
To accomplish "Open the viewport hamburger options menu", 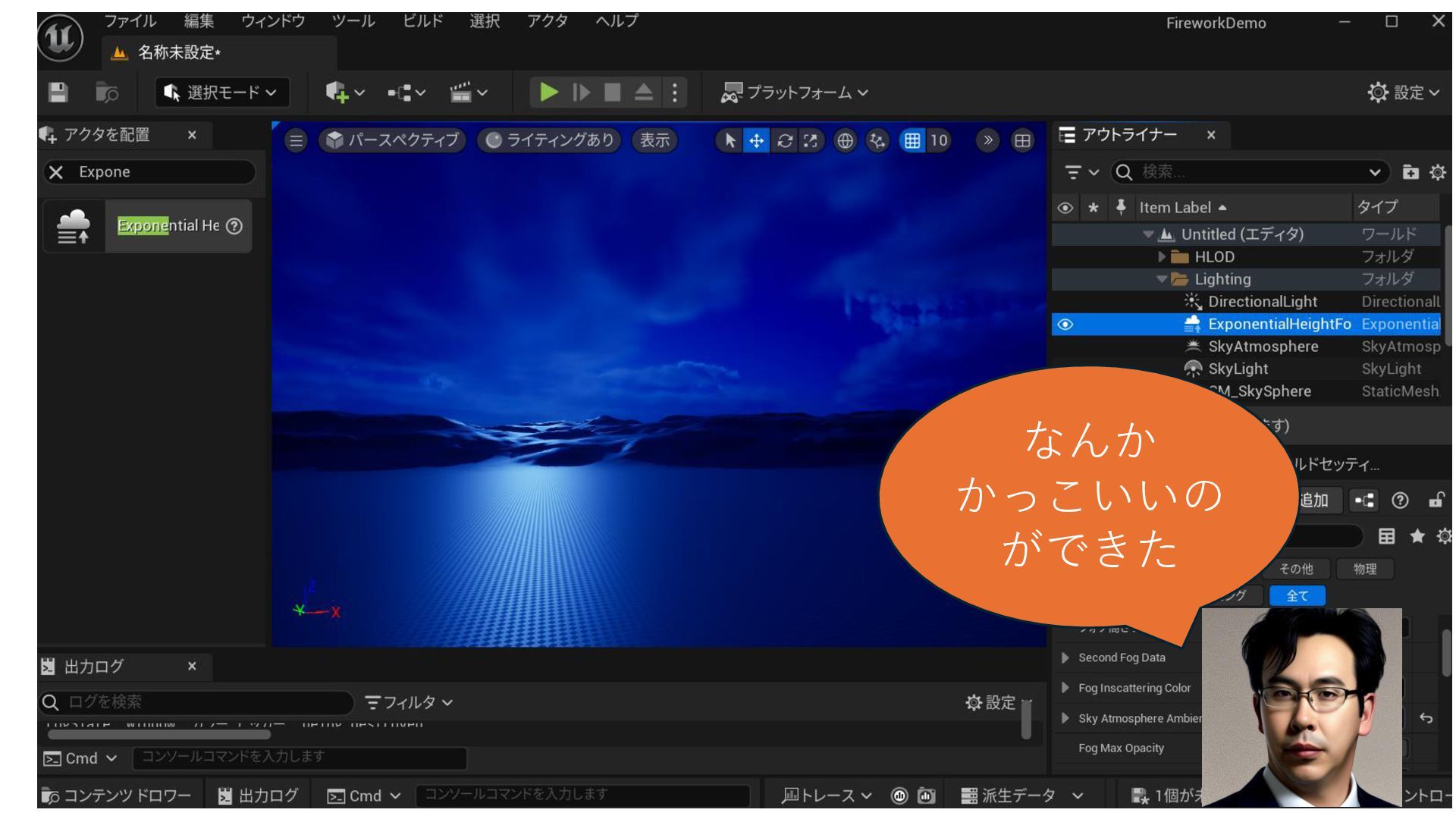I will pos(296,140).
